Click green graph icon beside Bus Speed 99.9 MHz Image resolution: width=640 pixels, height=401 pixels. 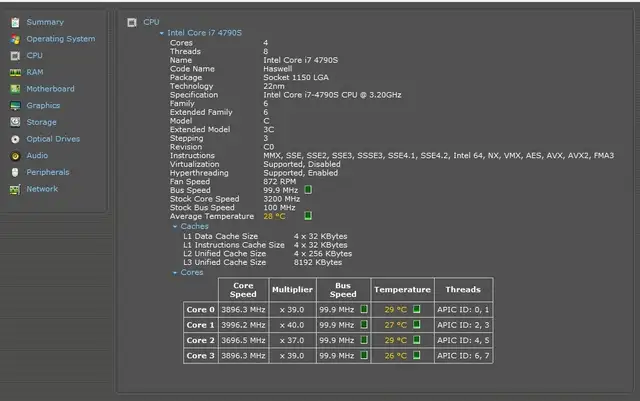coord(308,190)
